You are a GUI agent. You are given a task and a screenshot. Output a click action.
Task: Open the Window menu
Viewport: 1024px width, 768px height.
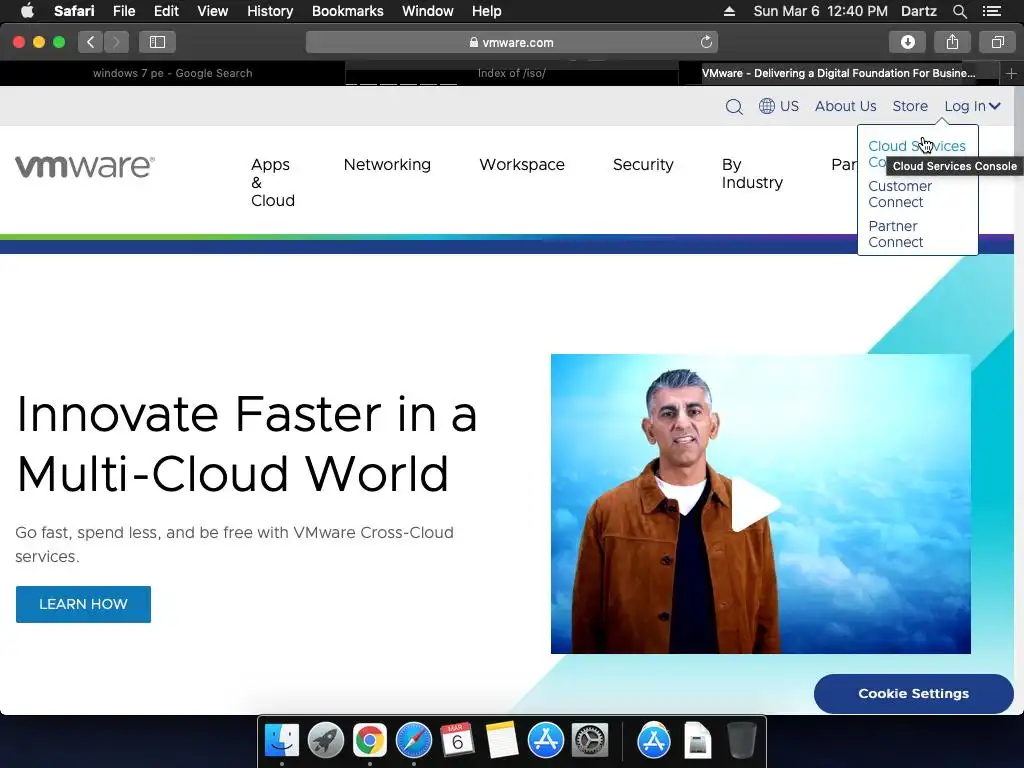(428, 11)
